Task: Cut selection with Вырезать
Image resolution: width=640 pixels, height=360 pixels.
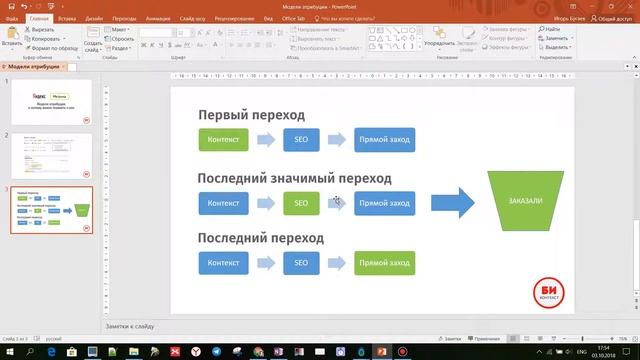Action: [x=39, y=30]
